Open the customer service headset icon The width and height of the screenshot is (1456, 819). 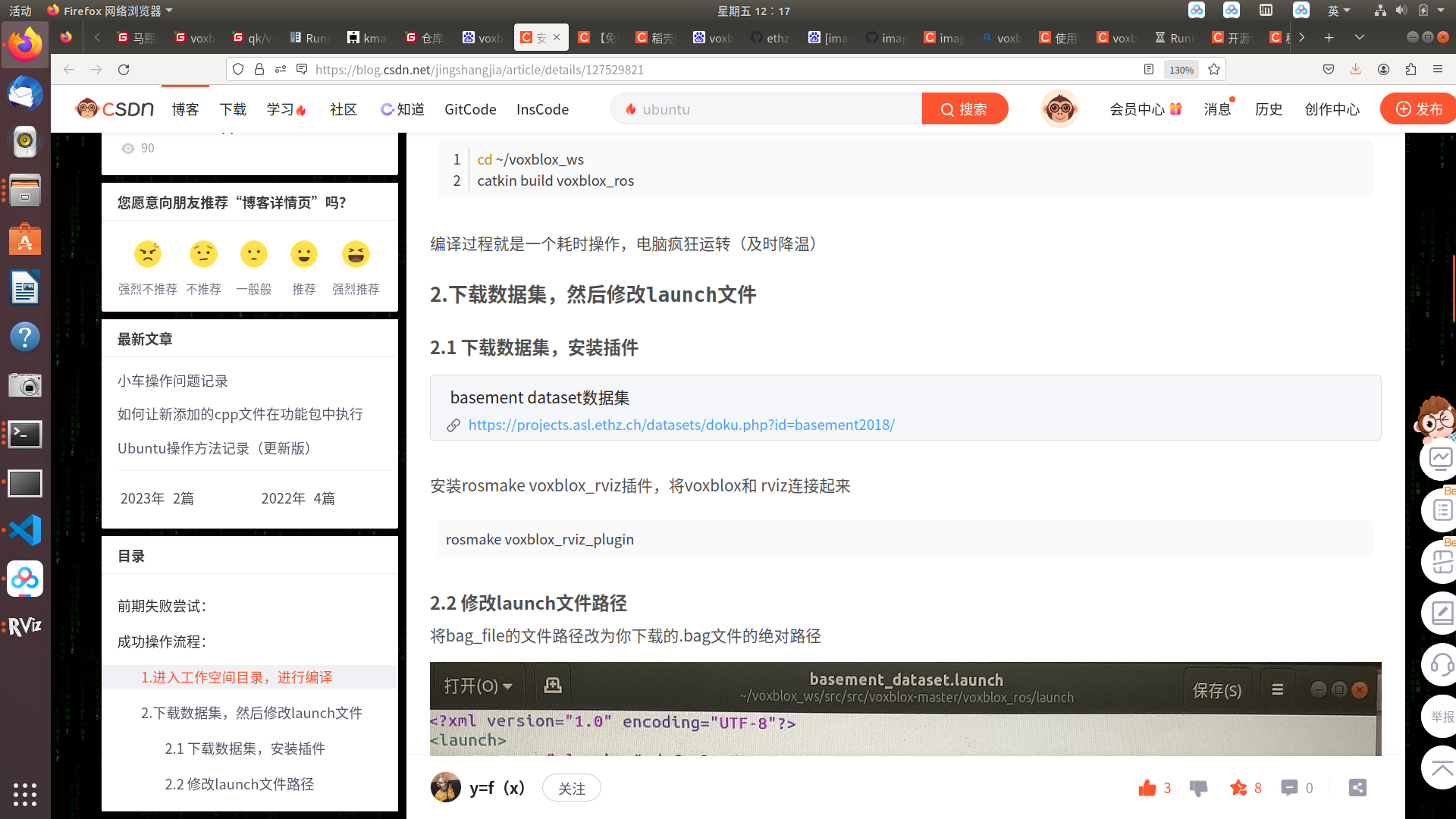[1440, 665]
